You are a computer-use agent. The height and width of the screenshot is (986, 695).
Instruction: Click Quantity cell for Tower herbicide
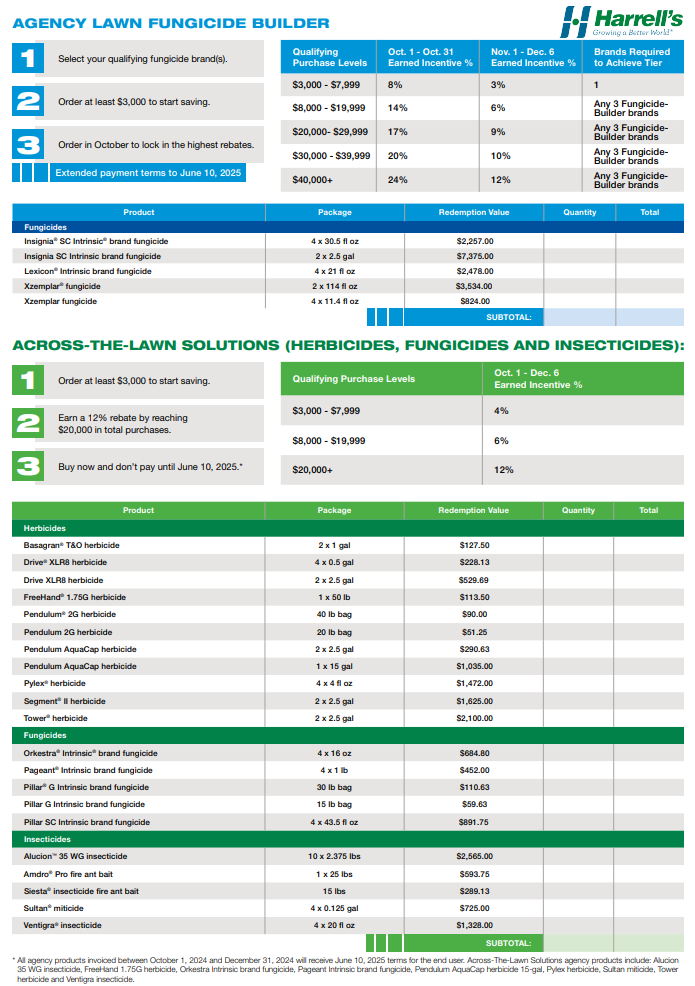coord(578,718)
